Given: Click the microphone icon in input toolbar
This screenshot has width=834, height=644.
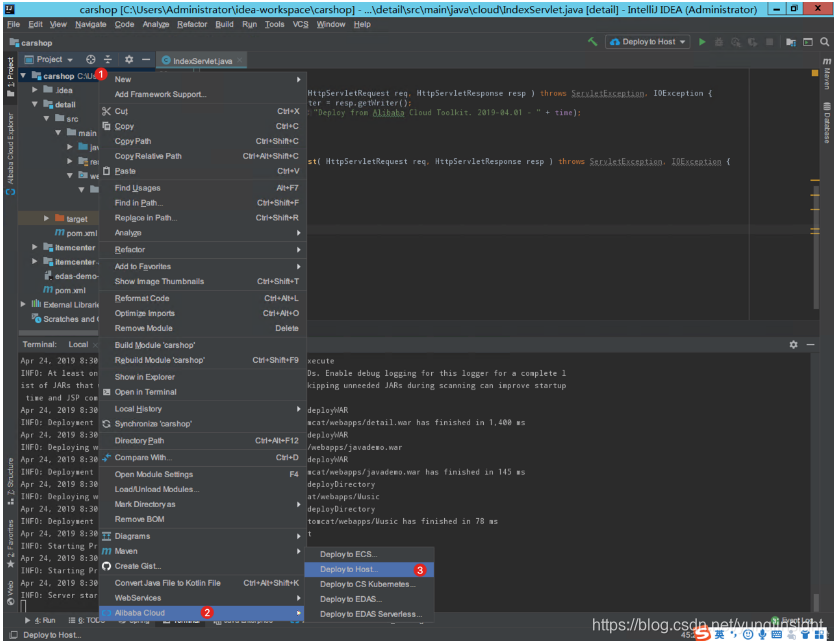Looking at the screenshot, I should point(762,634).
